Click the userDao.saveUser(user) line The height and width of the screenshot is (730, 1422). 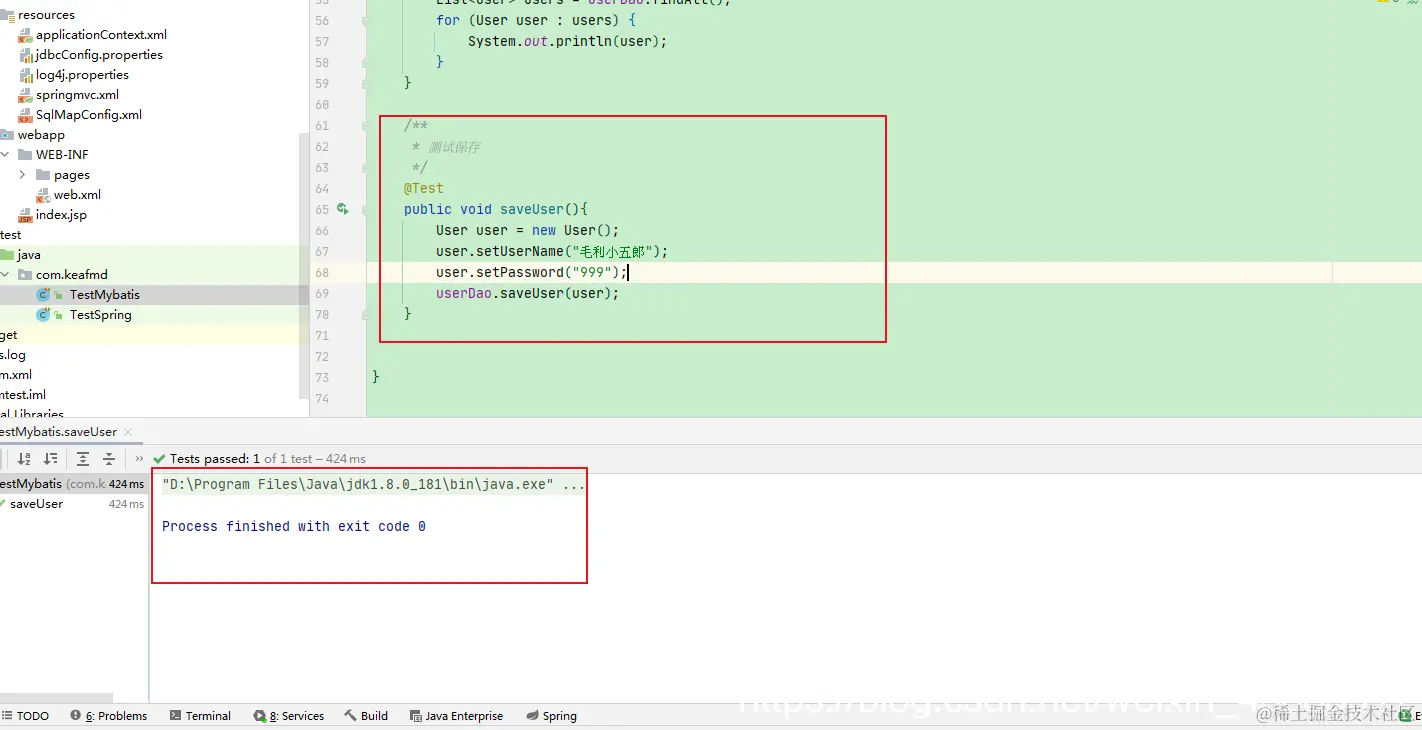pyautogui.click(x=528, y=293)
